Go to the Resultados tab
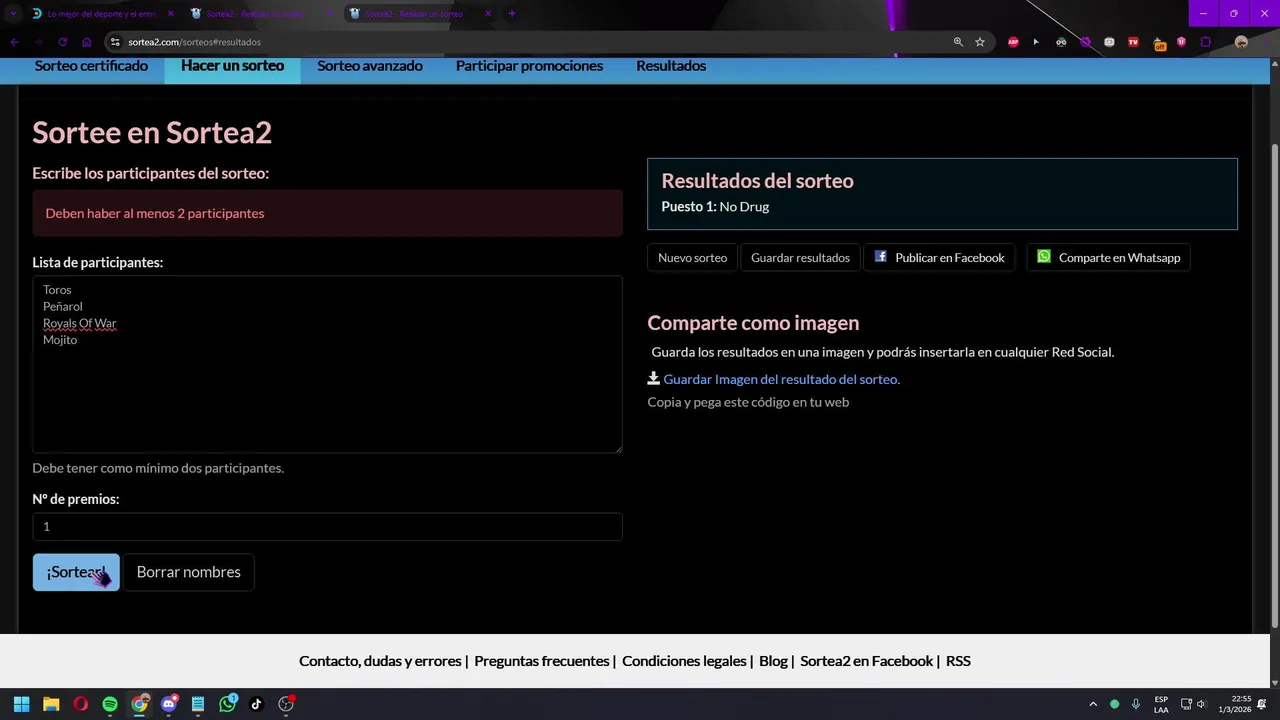 click(x=671, y=66)
